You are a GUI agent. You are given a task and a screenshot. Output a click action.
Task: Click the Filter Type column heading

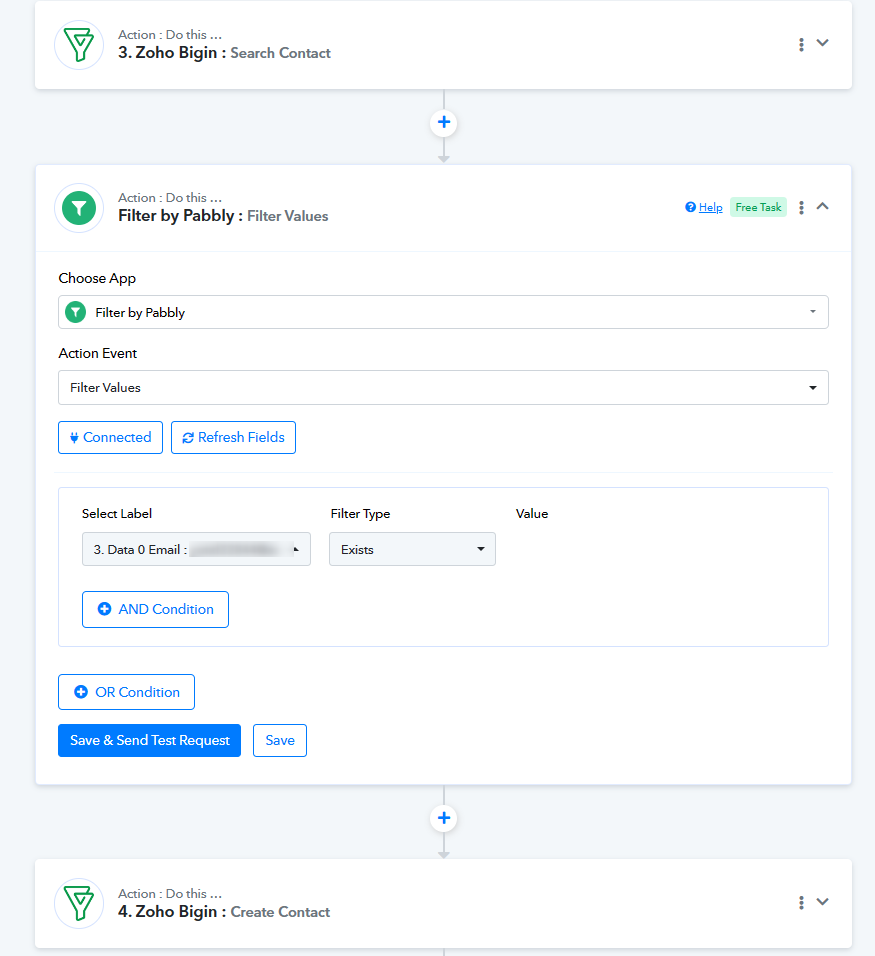point(360,513)
